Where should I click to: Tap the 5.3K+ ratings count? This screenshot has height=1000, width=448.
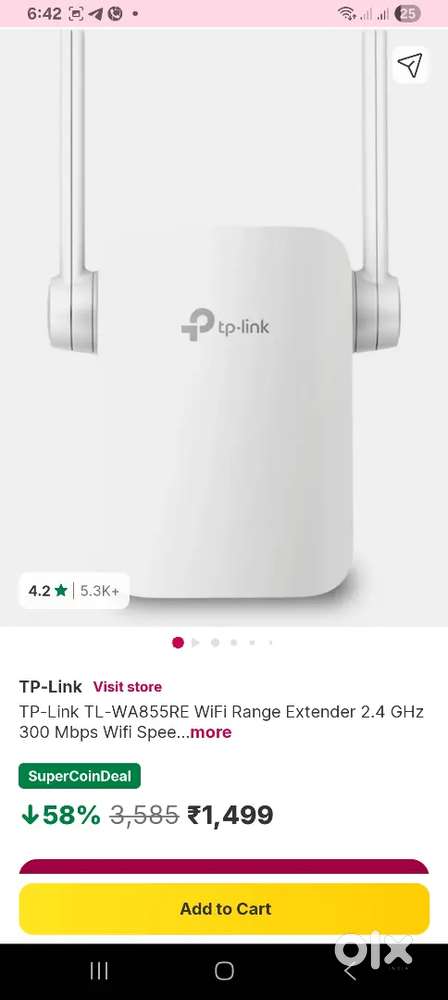click(x=100, y=591)
